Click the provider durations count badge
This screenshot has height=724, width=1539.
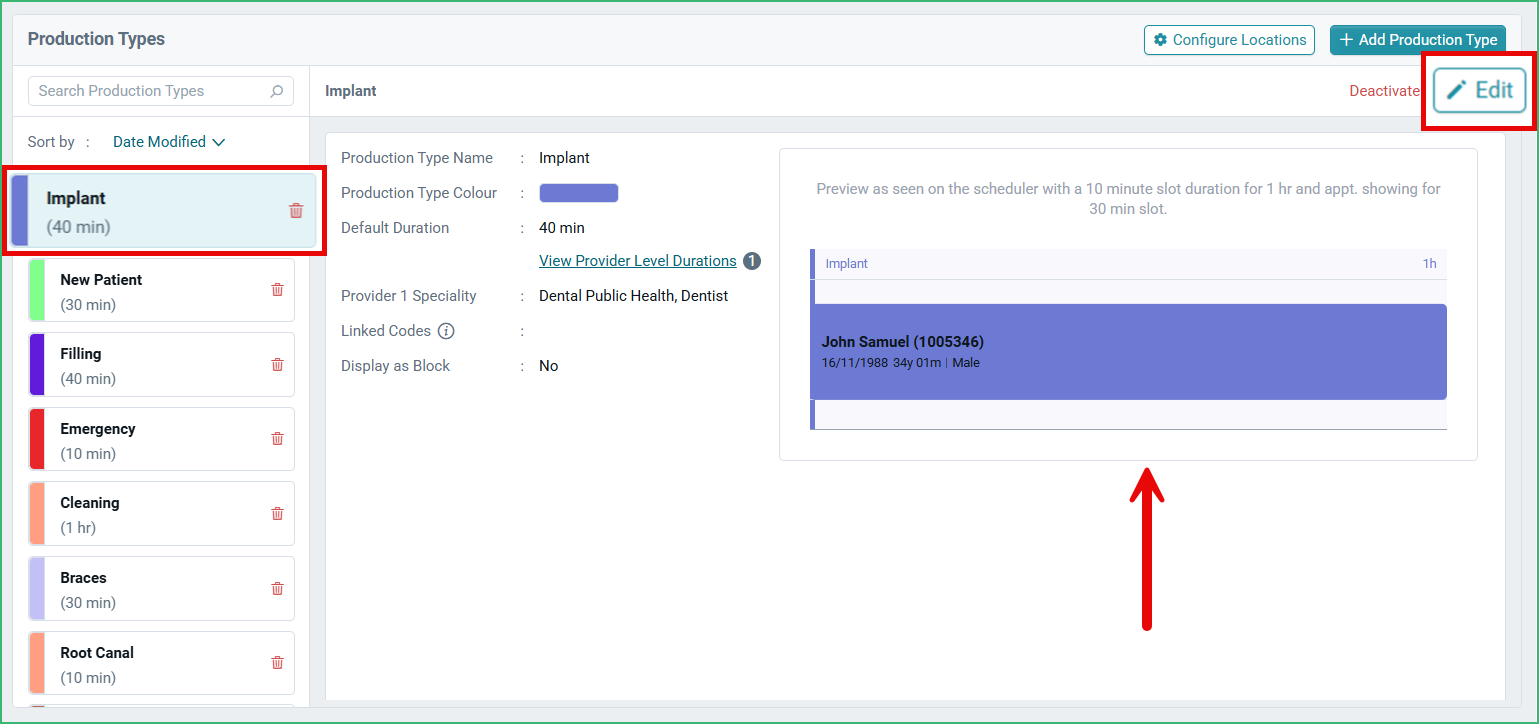pos(752,261)
